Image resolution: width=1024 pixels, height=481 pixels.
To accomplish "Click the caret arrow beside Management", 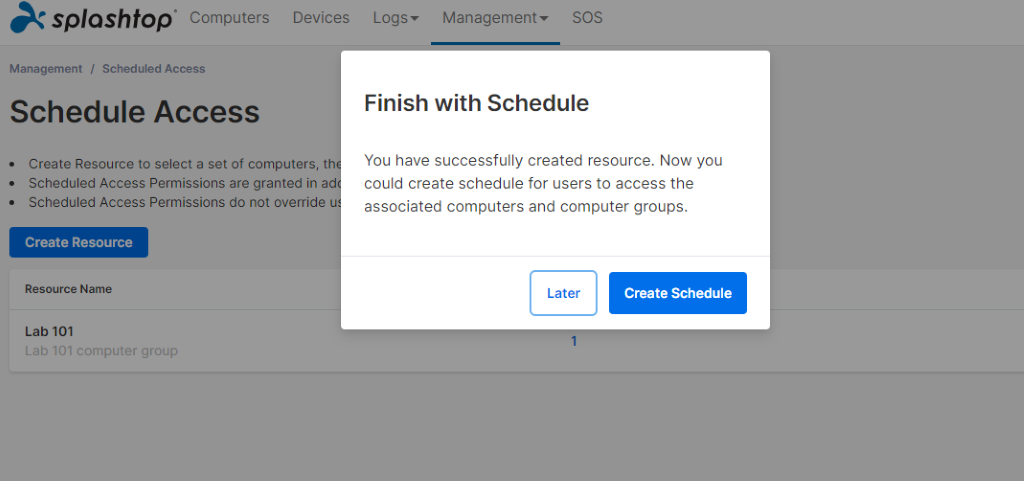I will pyautogui.click(x=543, y=19).
